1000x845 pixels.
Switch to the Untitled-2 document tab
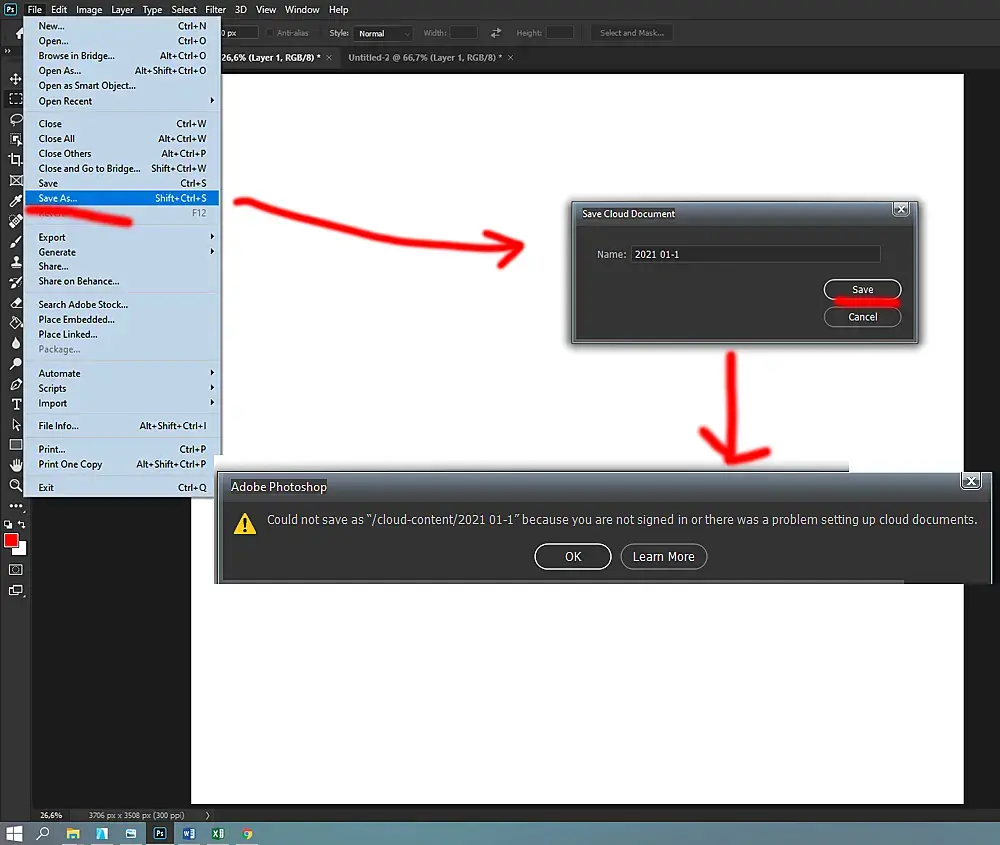pyautogui.click(x=425, y=57)
